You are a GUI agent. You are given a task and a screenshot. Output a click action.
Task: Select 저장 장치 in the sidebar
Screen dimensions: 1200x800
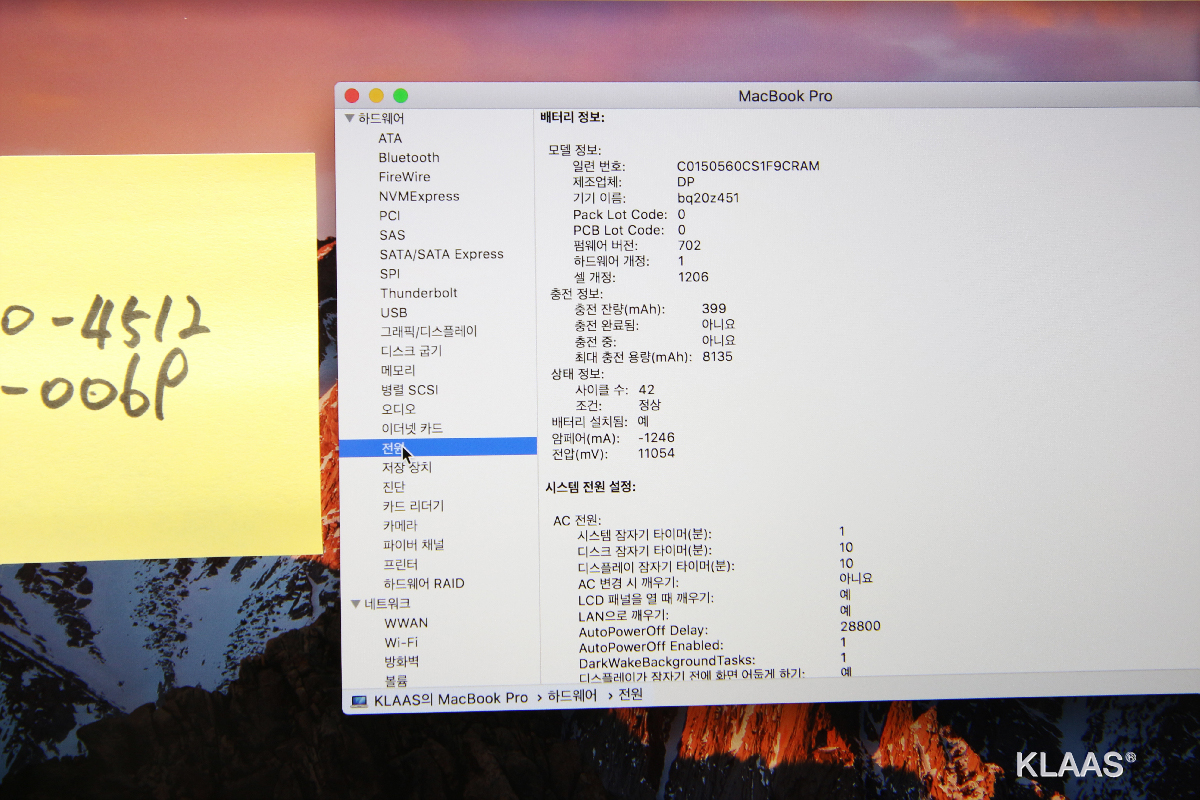(x=406, y=467)
